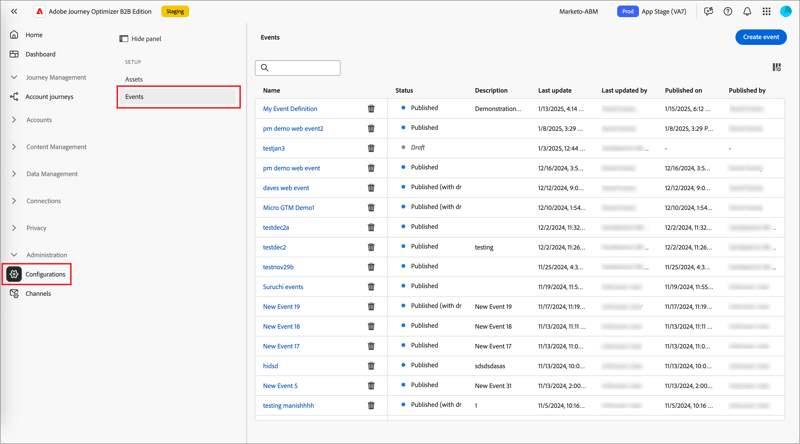This screenshot has width=800, height=444.
Task: Select Assets in the setup panel
Action: [134, 79]
